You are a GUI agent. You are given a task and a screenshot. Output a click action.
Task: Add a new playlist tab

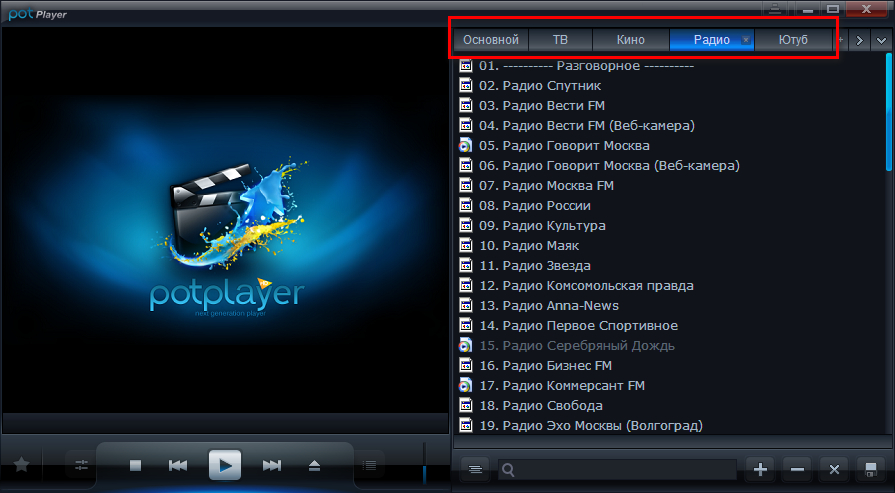[841, 40]
